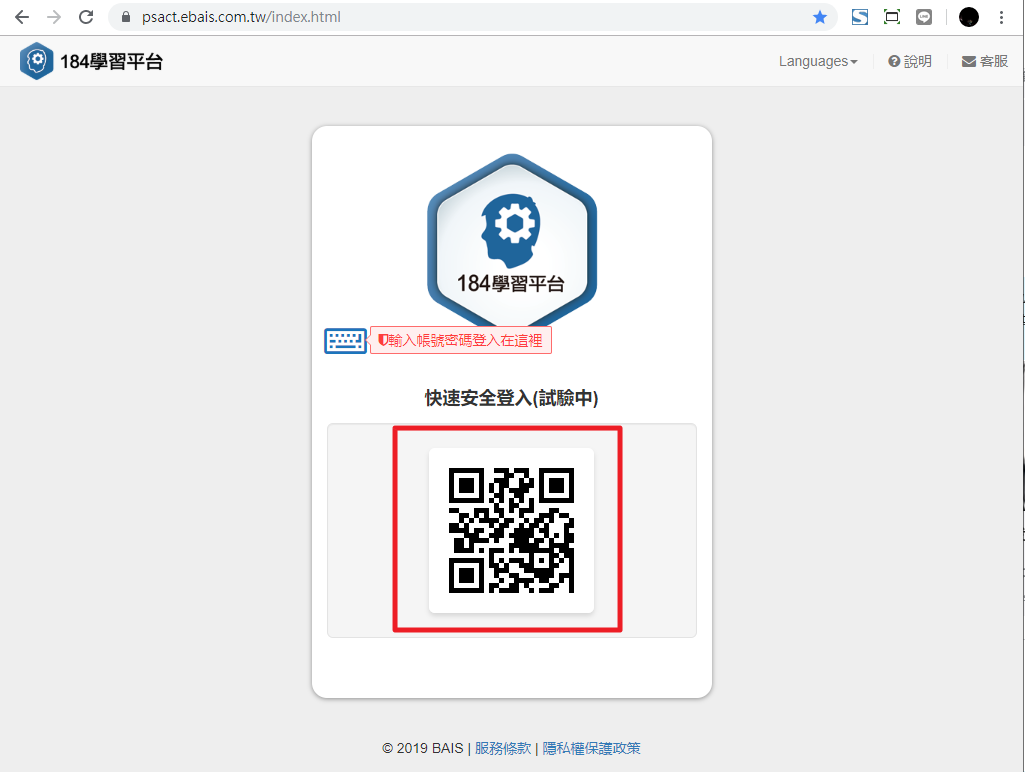Click the 184學習平台 header logo
The width and height of the screenshot is (1025, 772).
(37, 61)
